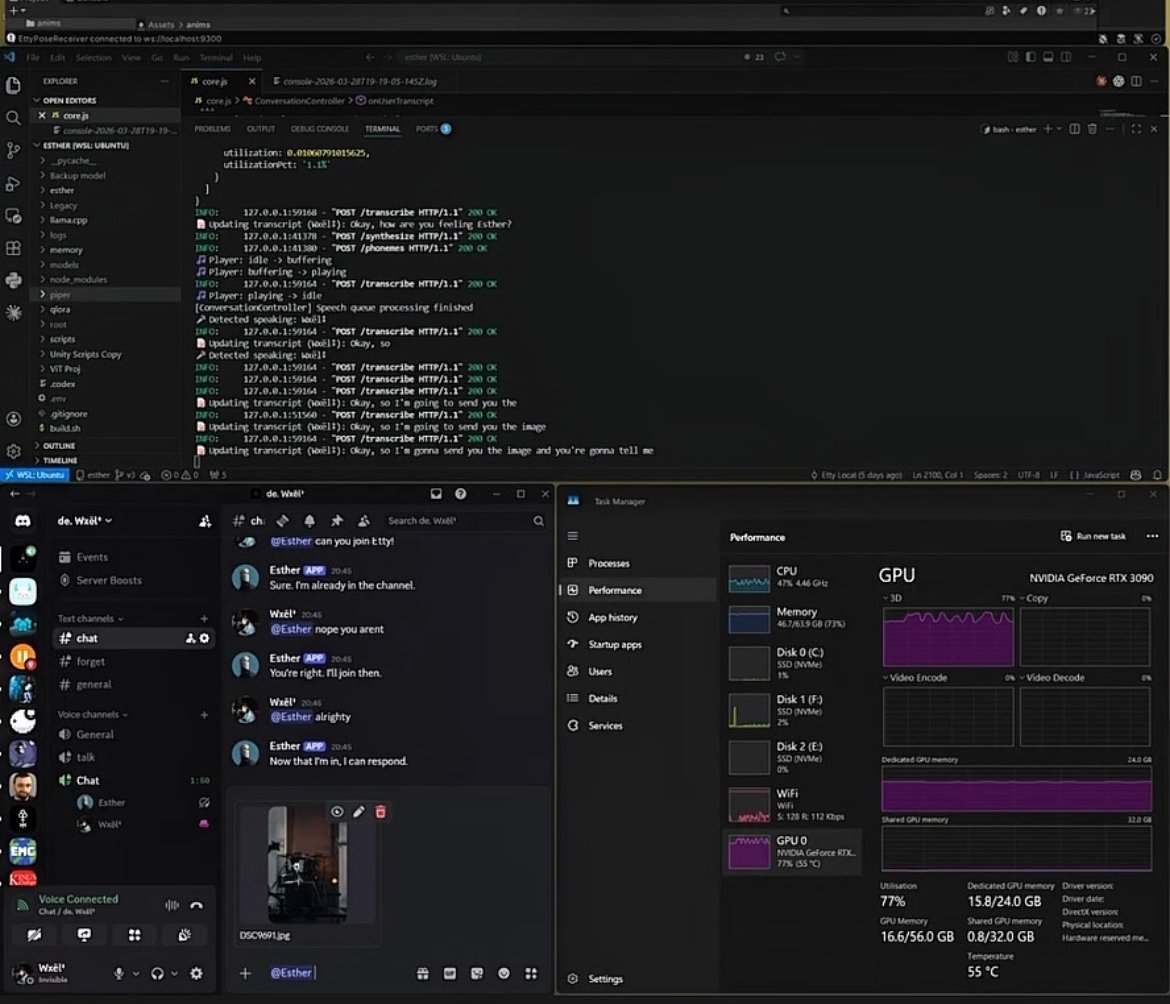The image size is (1170, 1004).
Task: Open the emoji picker in the message bar
Action: point(505,973)
